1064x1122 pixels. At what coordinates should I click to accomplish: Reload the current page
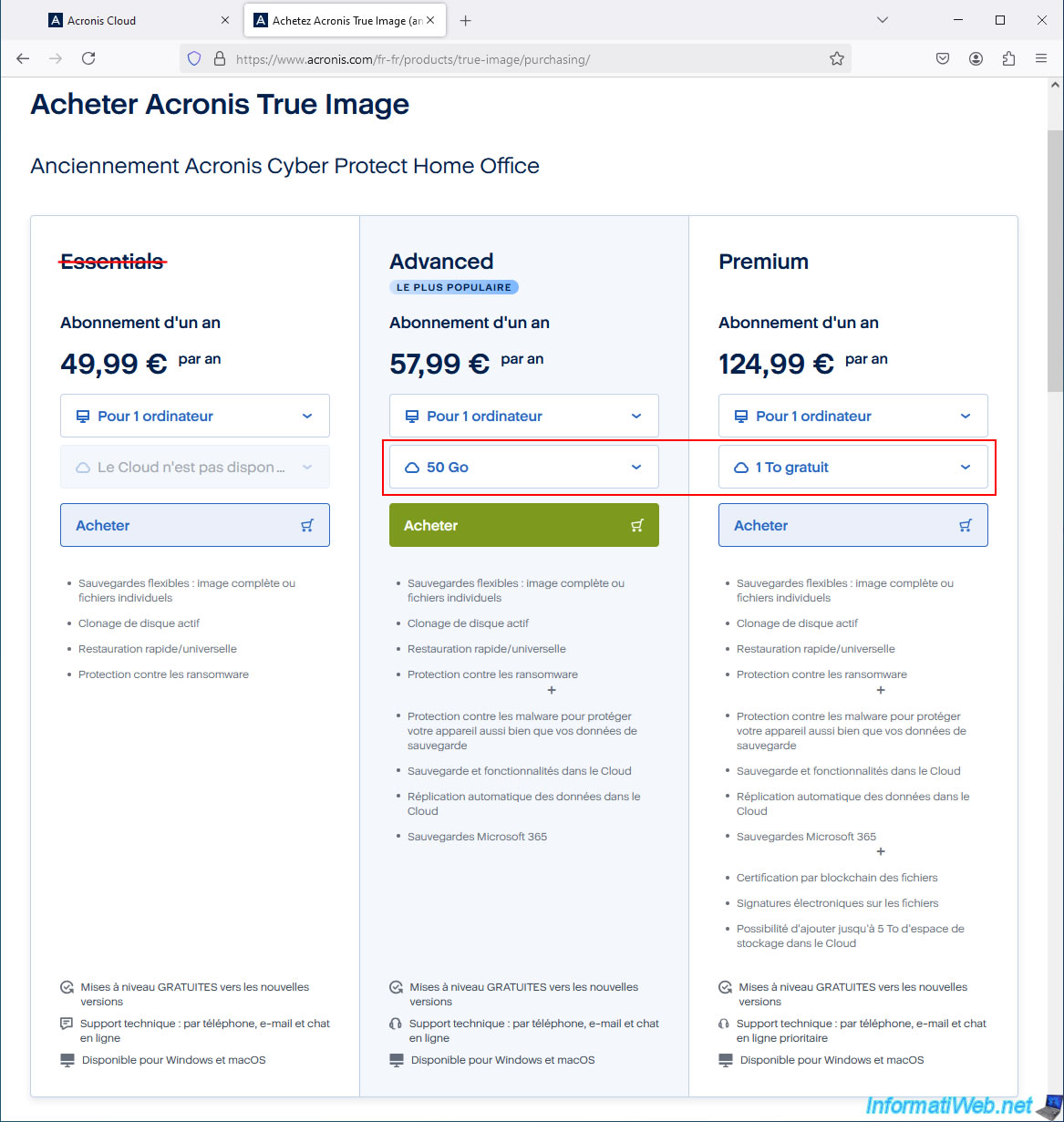[88, 58]
